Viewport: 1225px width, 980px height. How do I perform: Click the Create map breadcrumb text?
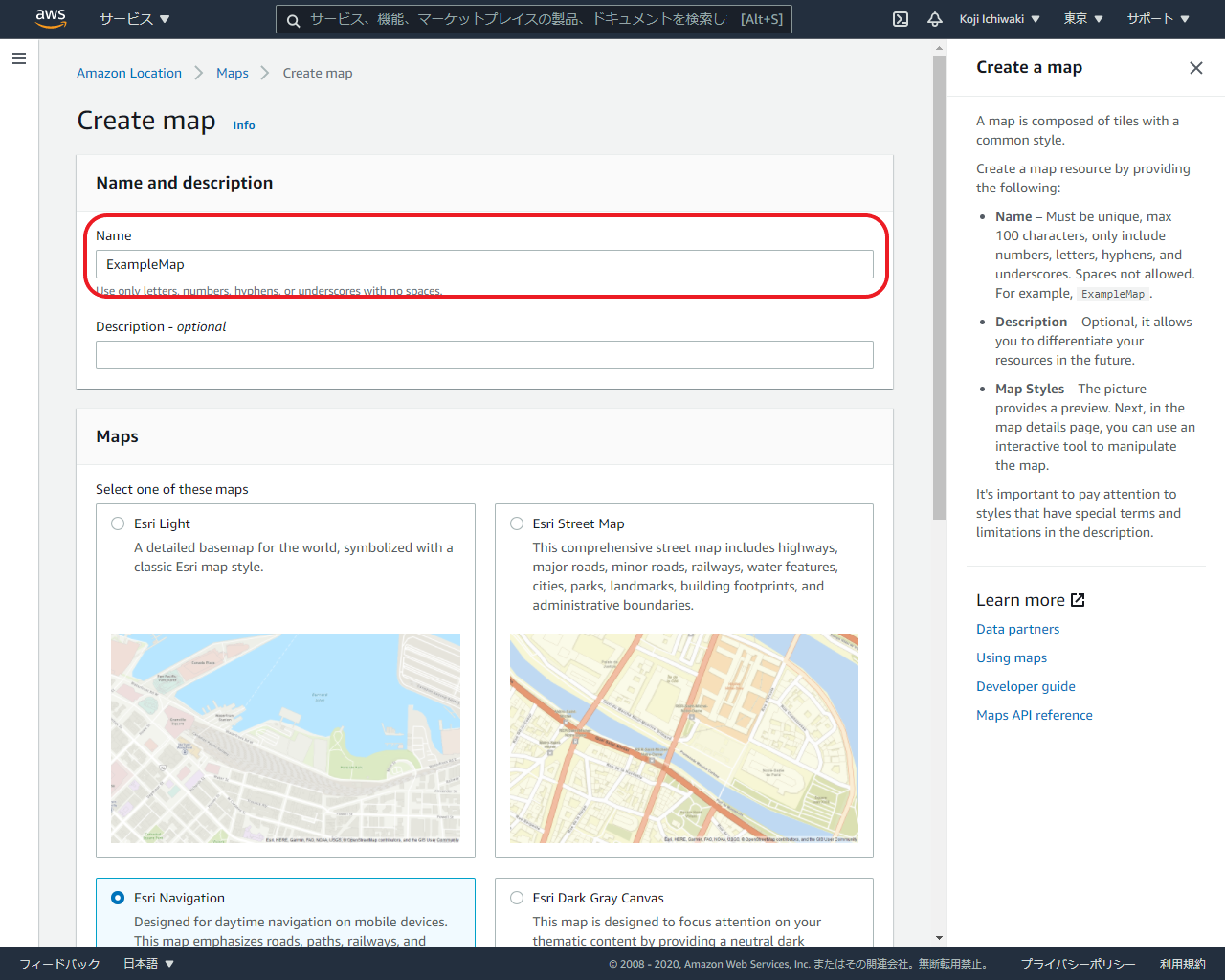tap(318, 73)
